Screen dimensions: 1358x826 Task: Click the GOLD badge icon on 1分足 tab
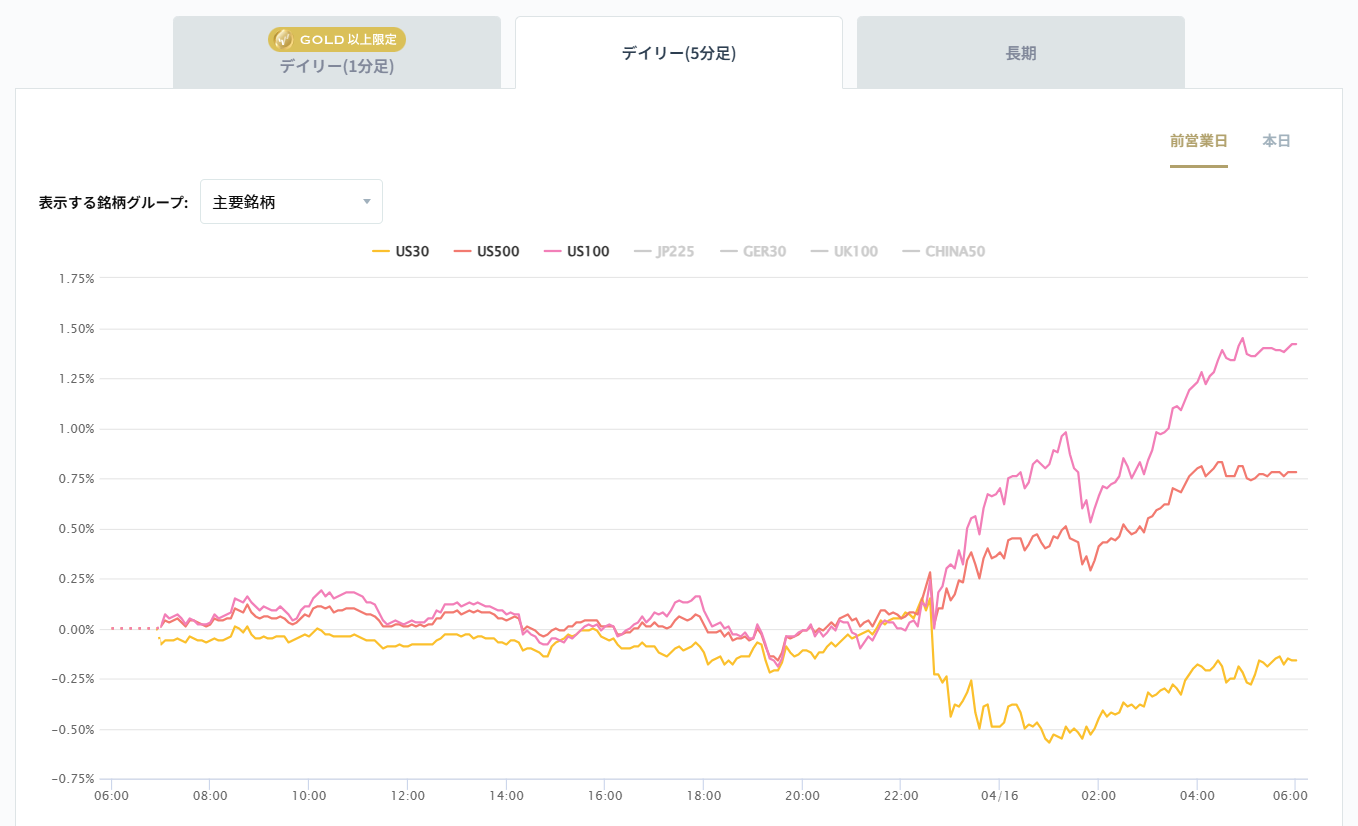coord(284,40)
